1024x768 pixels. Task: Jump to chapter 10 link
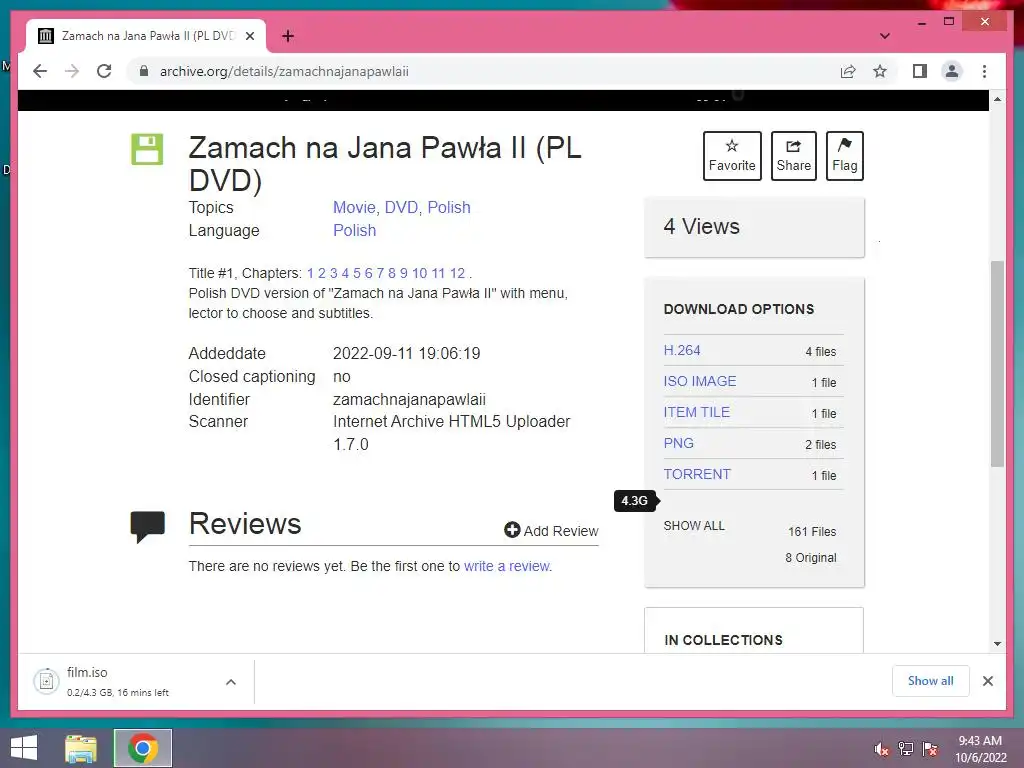click(419, 273)
